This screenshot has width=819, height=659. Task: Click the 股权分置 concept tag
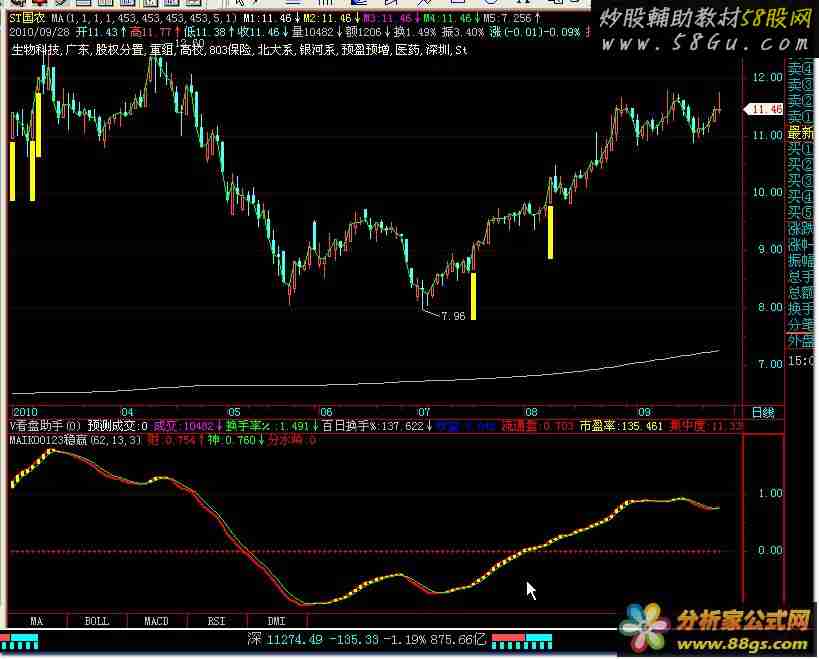click(119, 50)
